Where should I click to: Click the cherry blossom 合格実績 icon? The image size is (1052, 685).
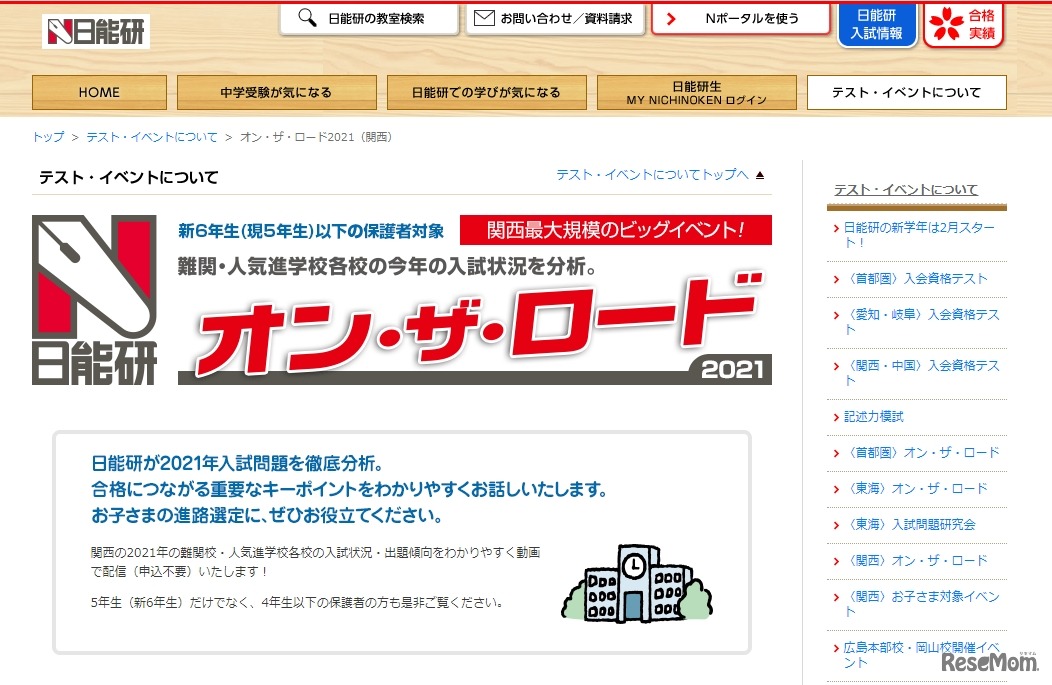[x=944, y=24]
